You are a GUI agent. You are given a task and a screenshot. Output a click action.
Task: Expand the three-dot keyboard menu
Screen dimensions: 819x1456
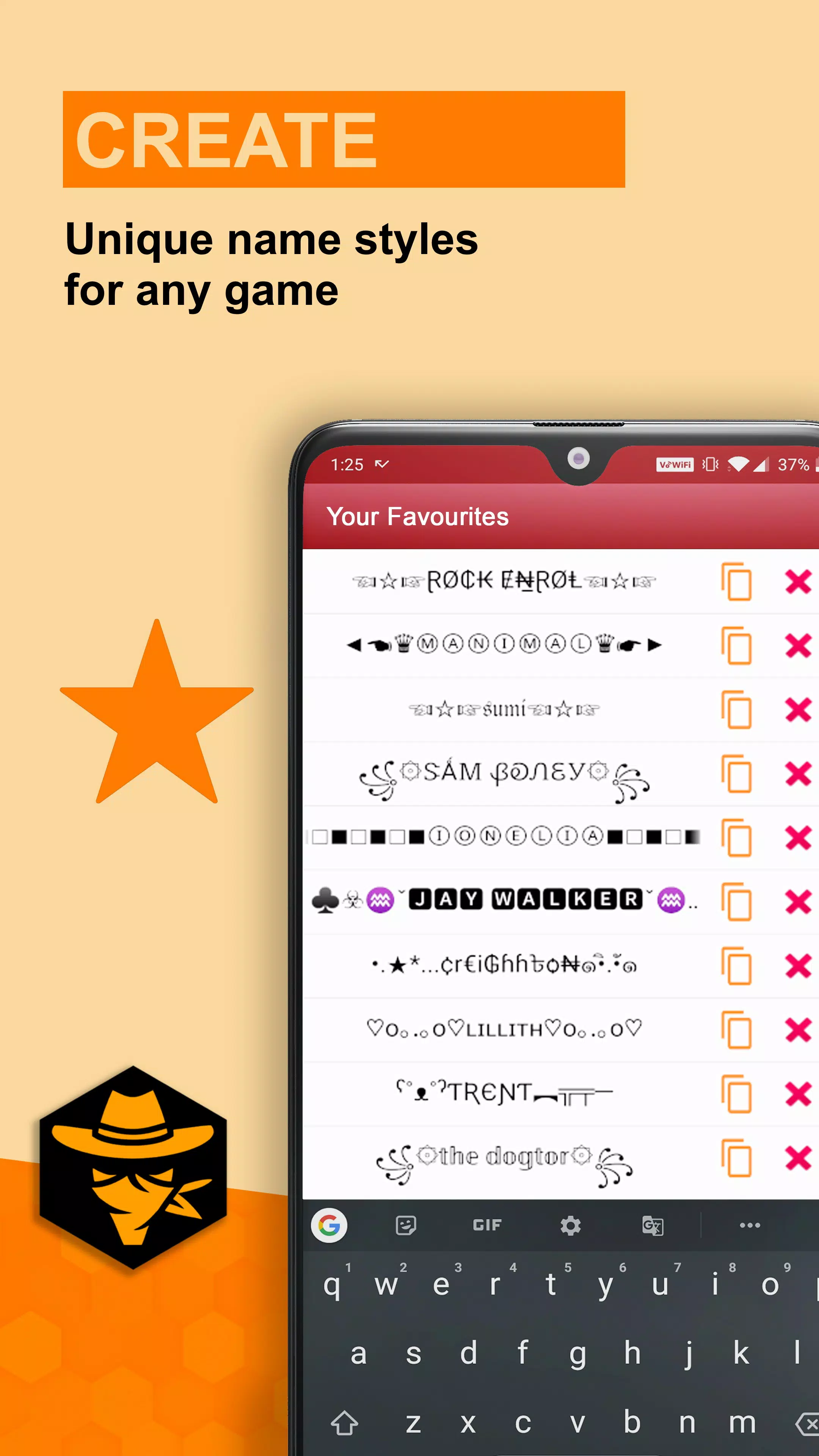[x=750, y=1224]
